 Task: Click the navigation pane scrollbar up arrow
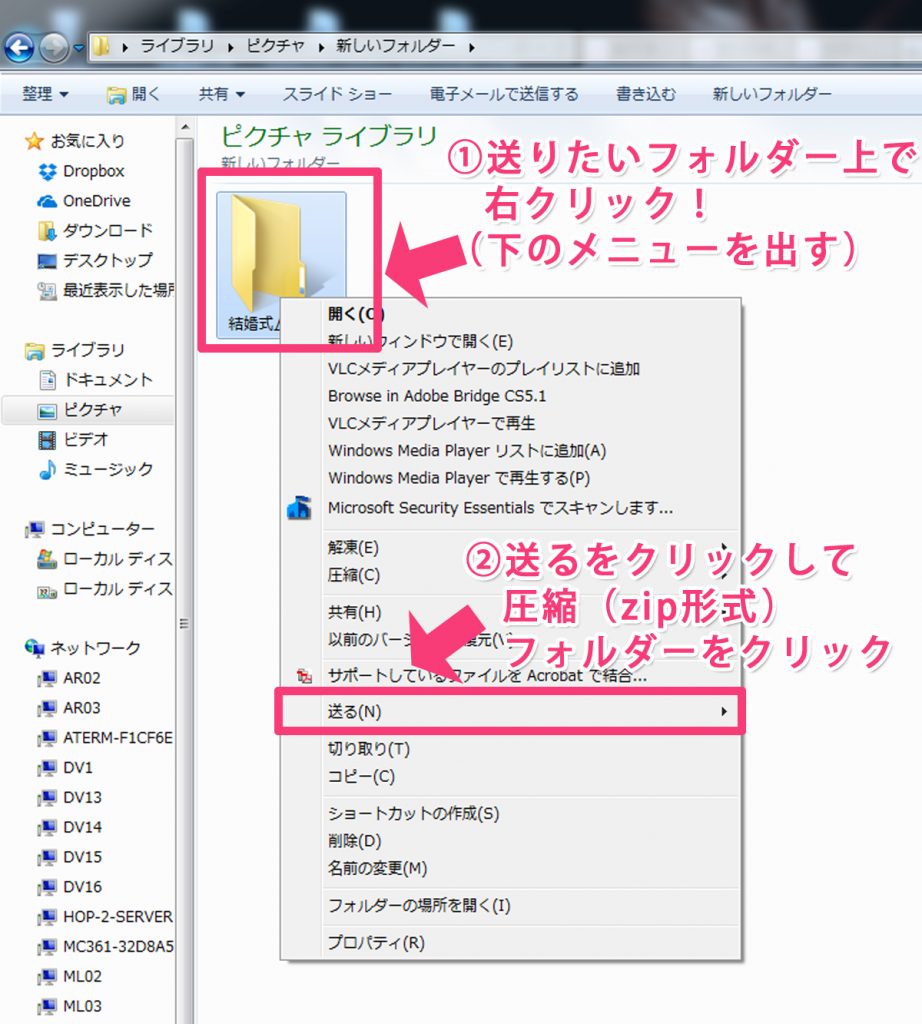coord(185,128)
